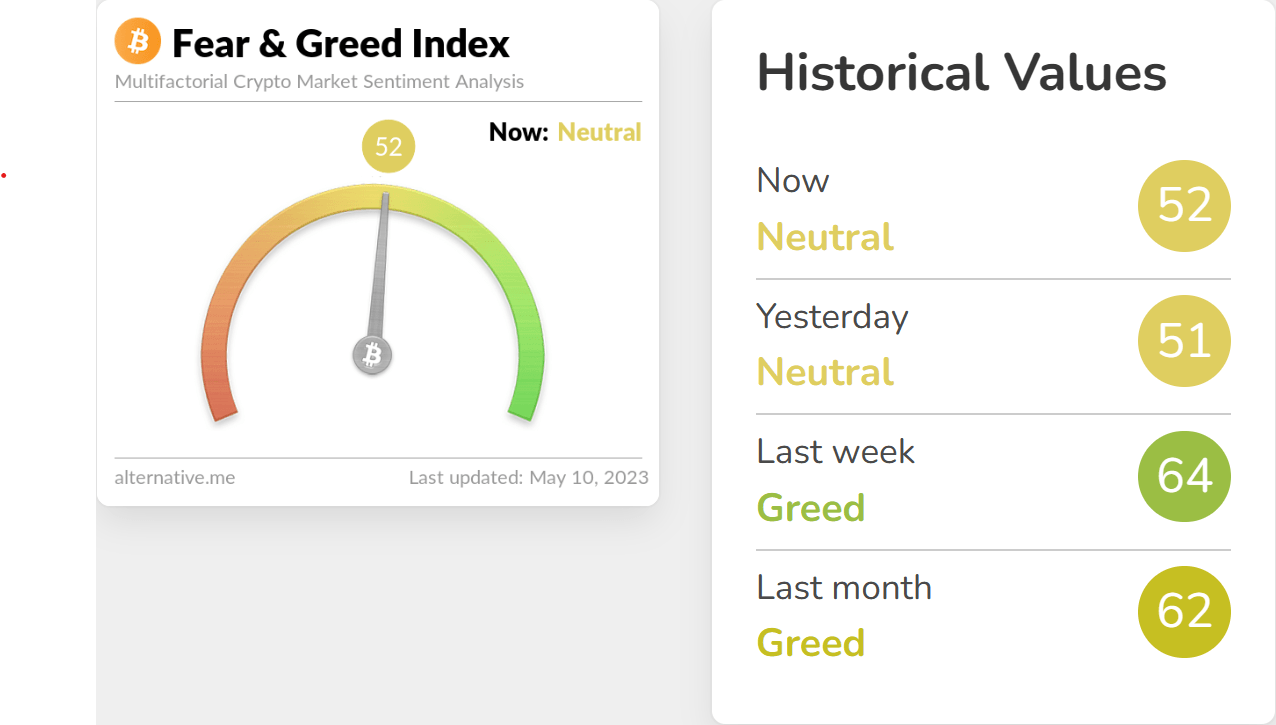Select the 51 badge beside Yesterday

[1184, 341]
